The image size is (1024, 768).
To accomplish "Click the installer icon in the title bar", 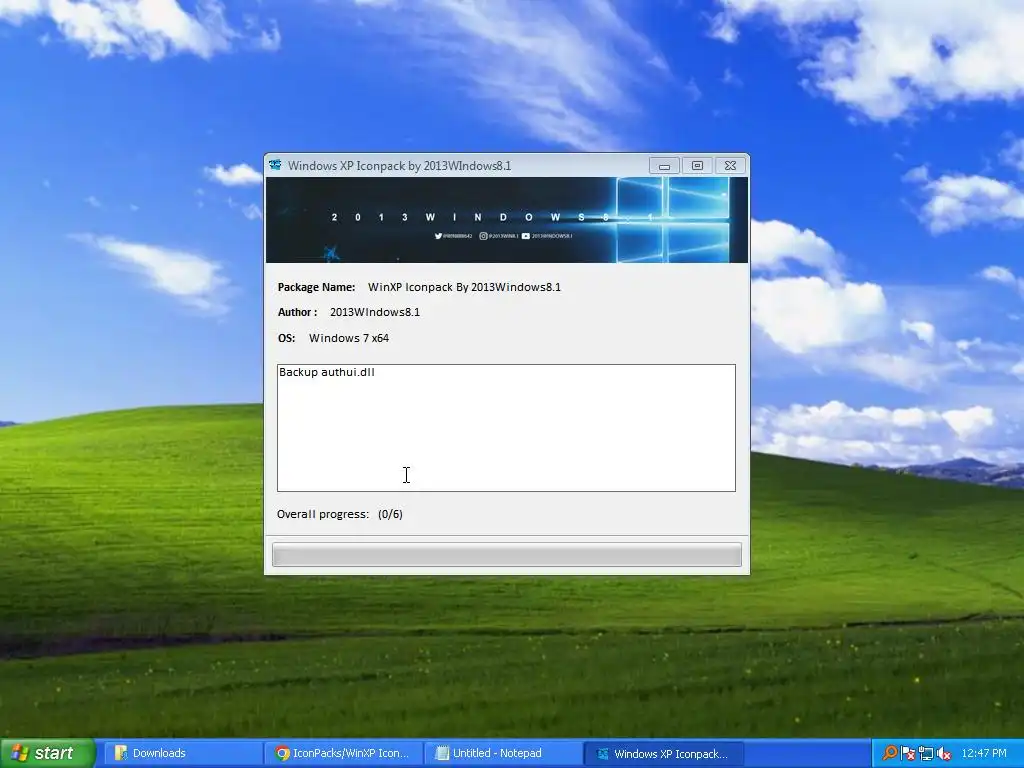I will (x=276, y=165).
